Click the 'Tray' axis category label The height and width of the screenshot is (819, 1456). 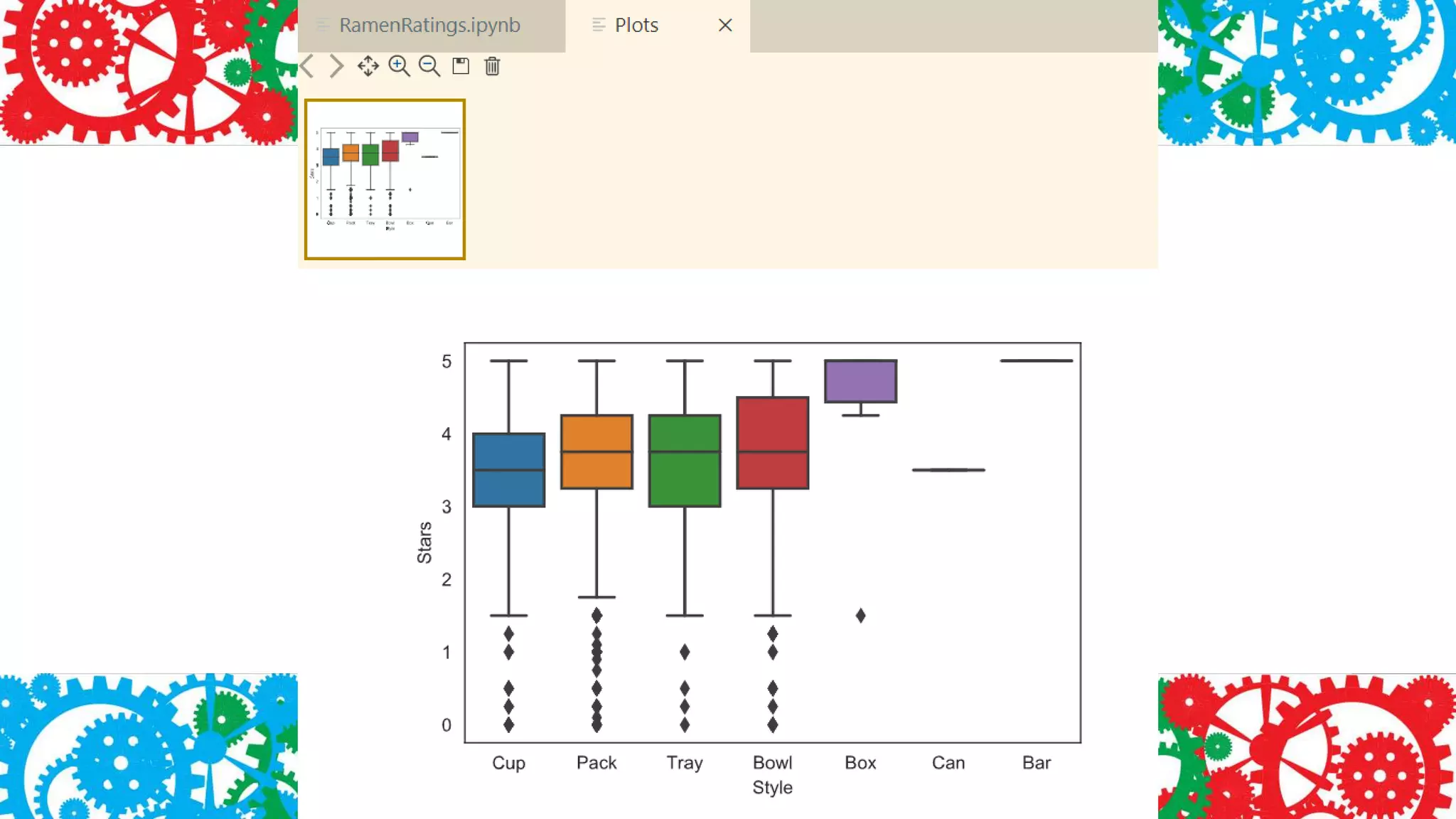click(x=685, y=763)
